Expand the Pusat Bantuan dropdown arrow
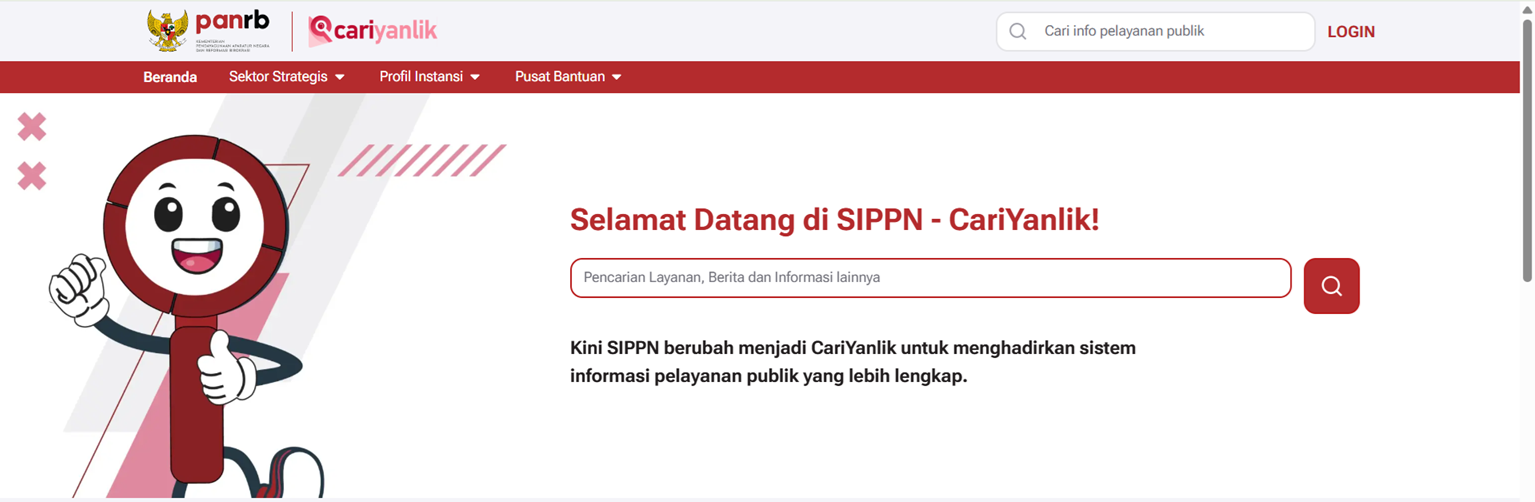 pos(617,77)
